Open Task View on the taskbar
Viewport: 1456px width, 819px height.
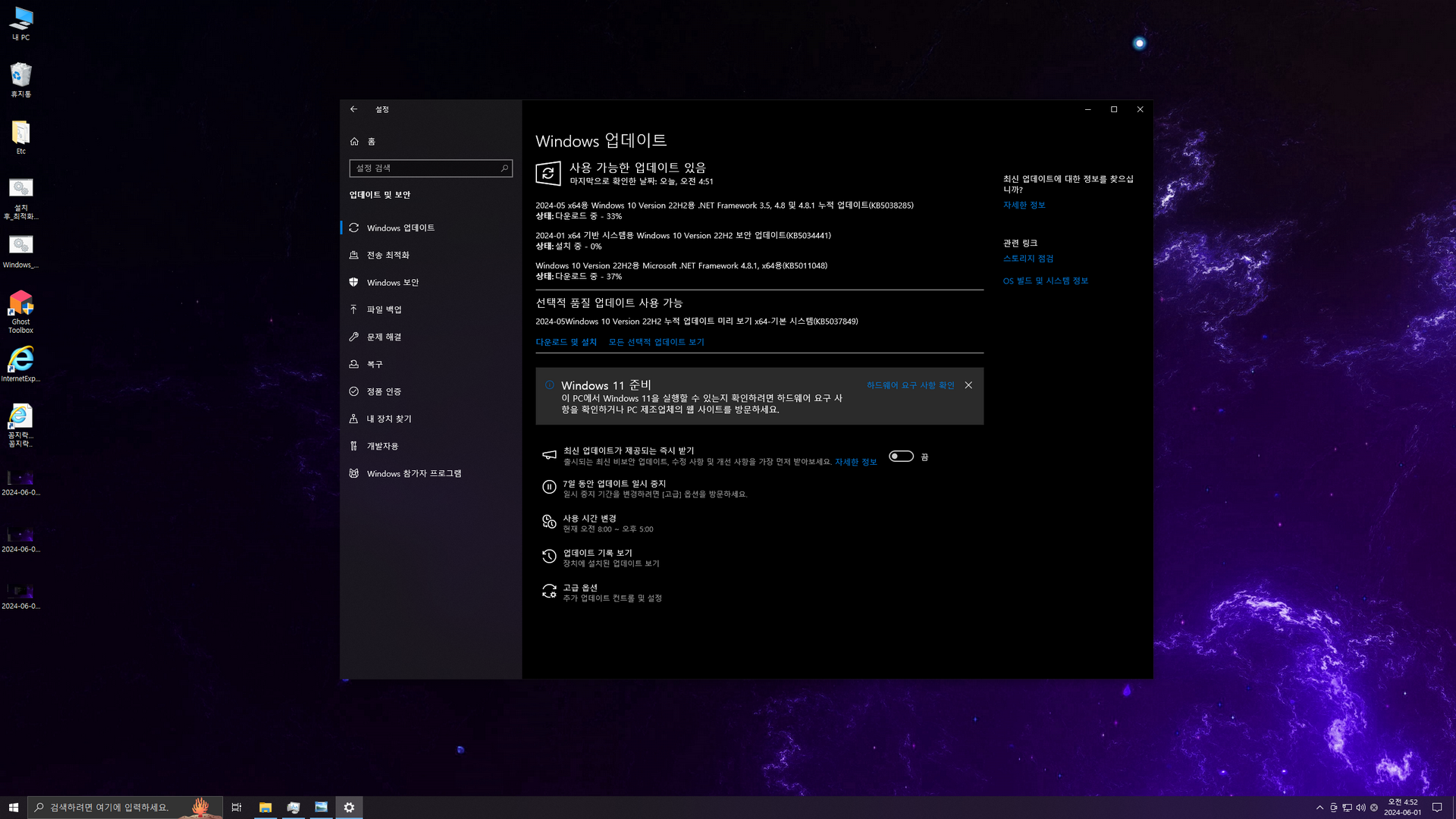click(x=237, y=808)
